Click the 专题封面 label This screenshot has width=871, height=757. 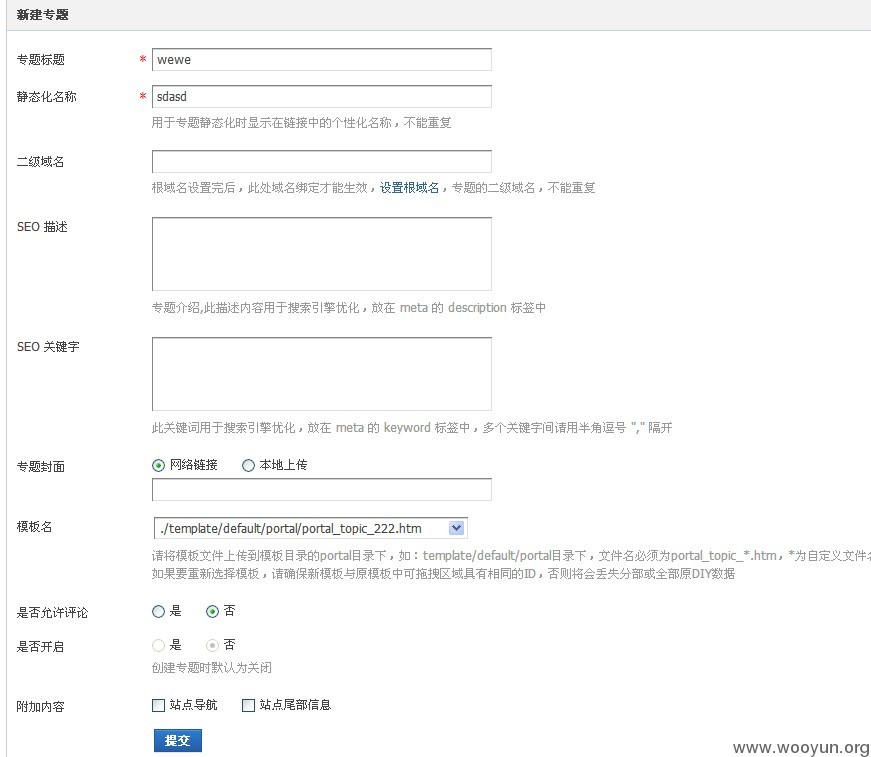point(41,467)
